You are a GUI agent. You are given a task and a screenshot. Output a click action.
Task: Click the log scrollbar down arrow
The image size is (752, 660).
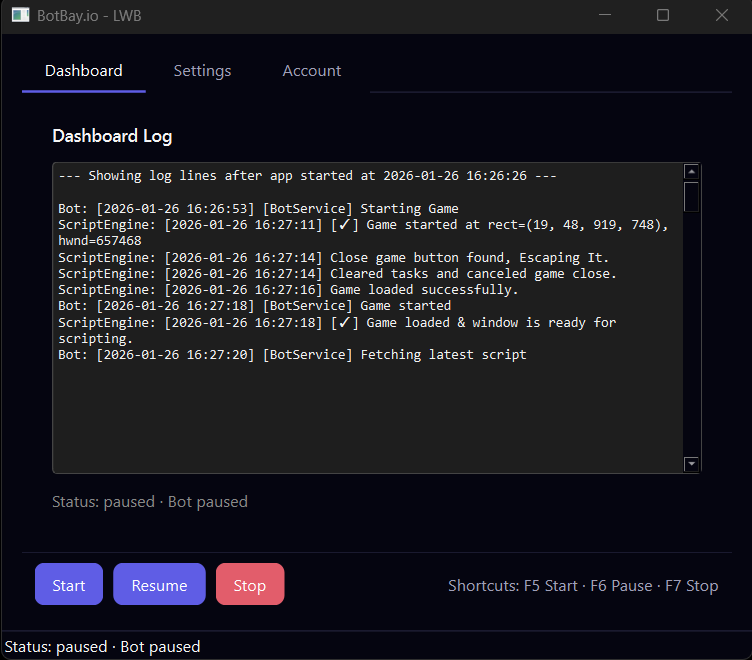tap(691, 464)
